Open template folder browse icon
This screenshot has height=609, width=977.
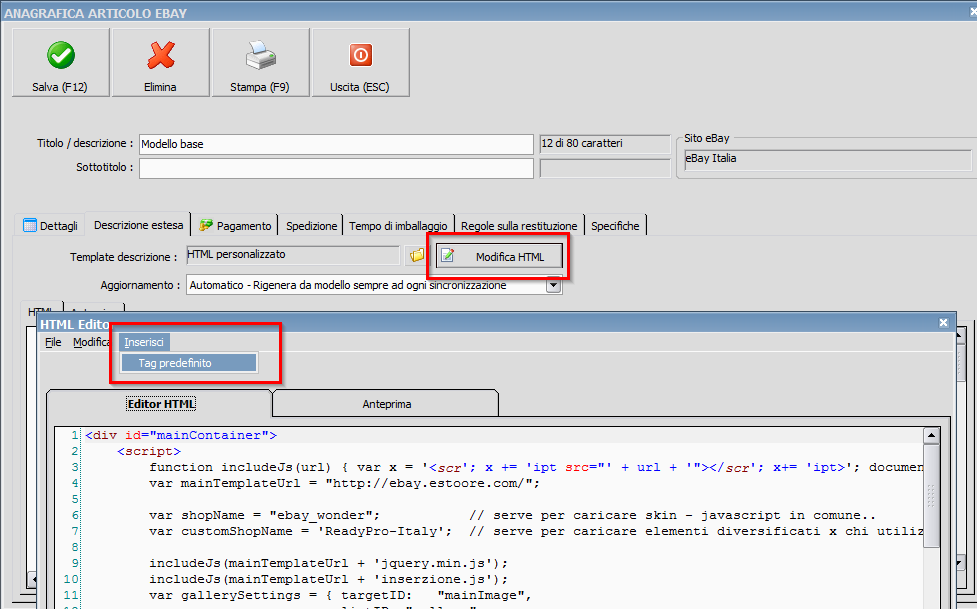pyautogui.click(x=417, y=255)
